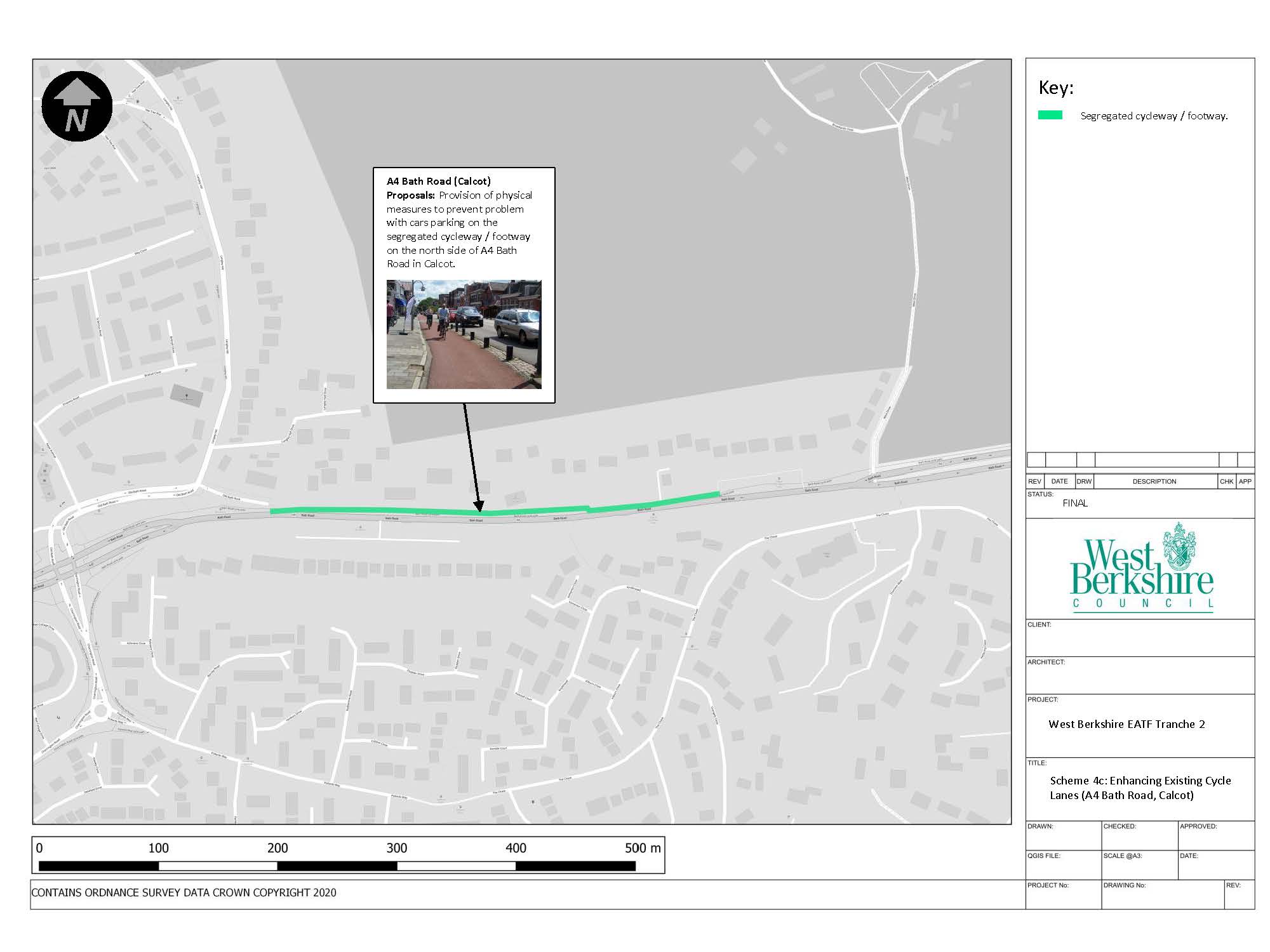Click the West Berkshire Council logo
The image size is (1270, 952).
pos(1141,567)
